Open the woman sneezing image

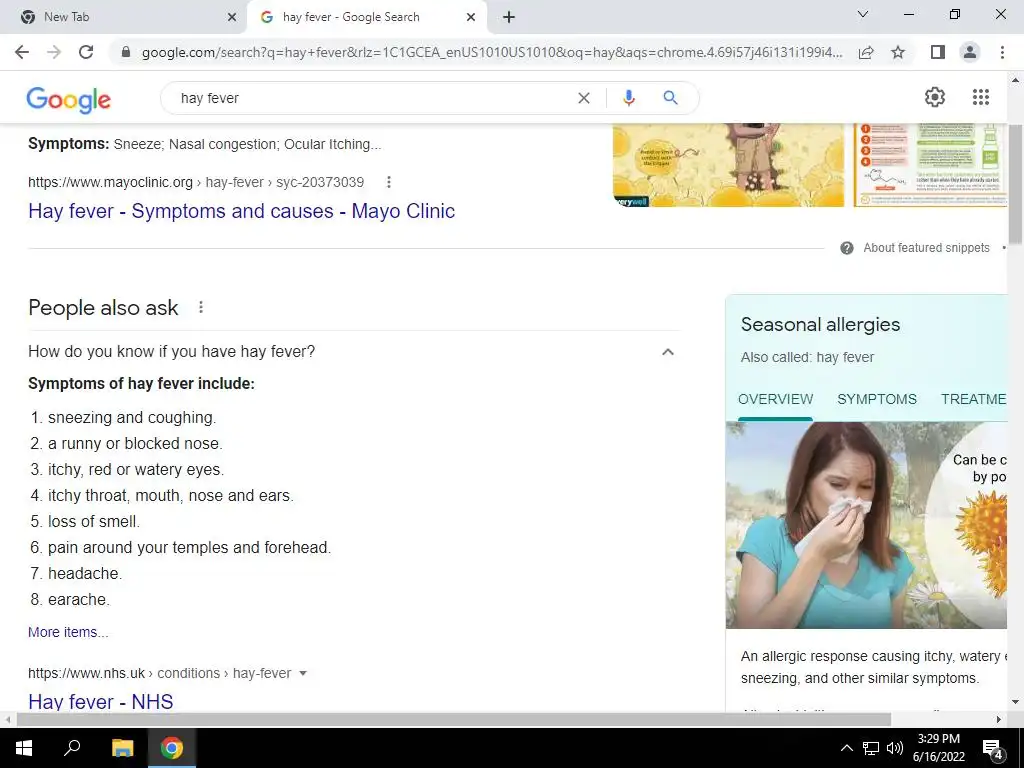click(x=867, y=525)
